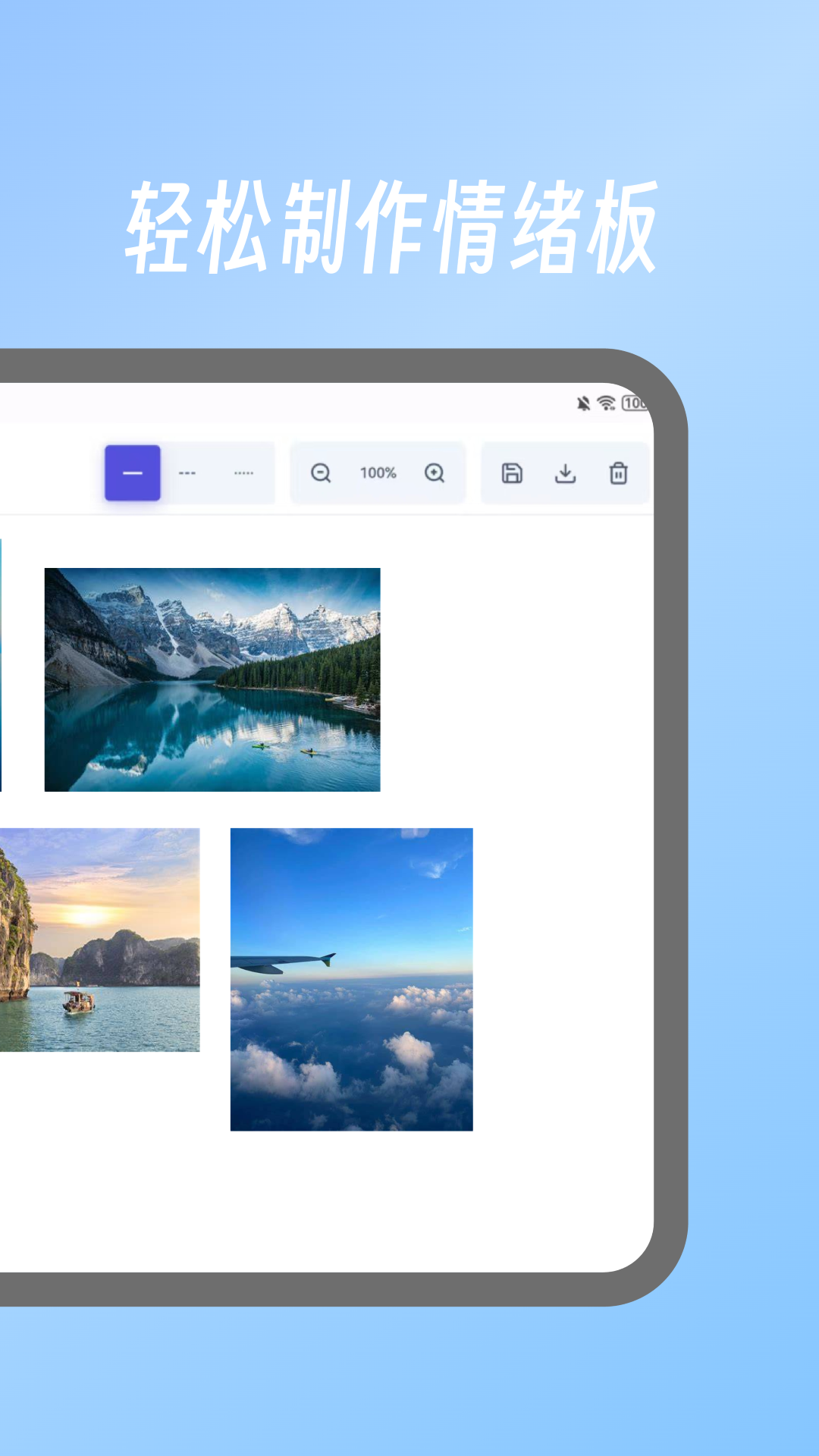Choose the dotted line style
The image size is (819, 1456).
click(243, 473)
